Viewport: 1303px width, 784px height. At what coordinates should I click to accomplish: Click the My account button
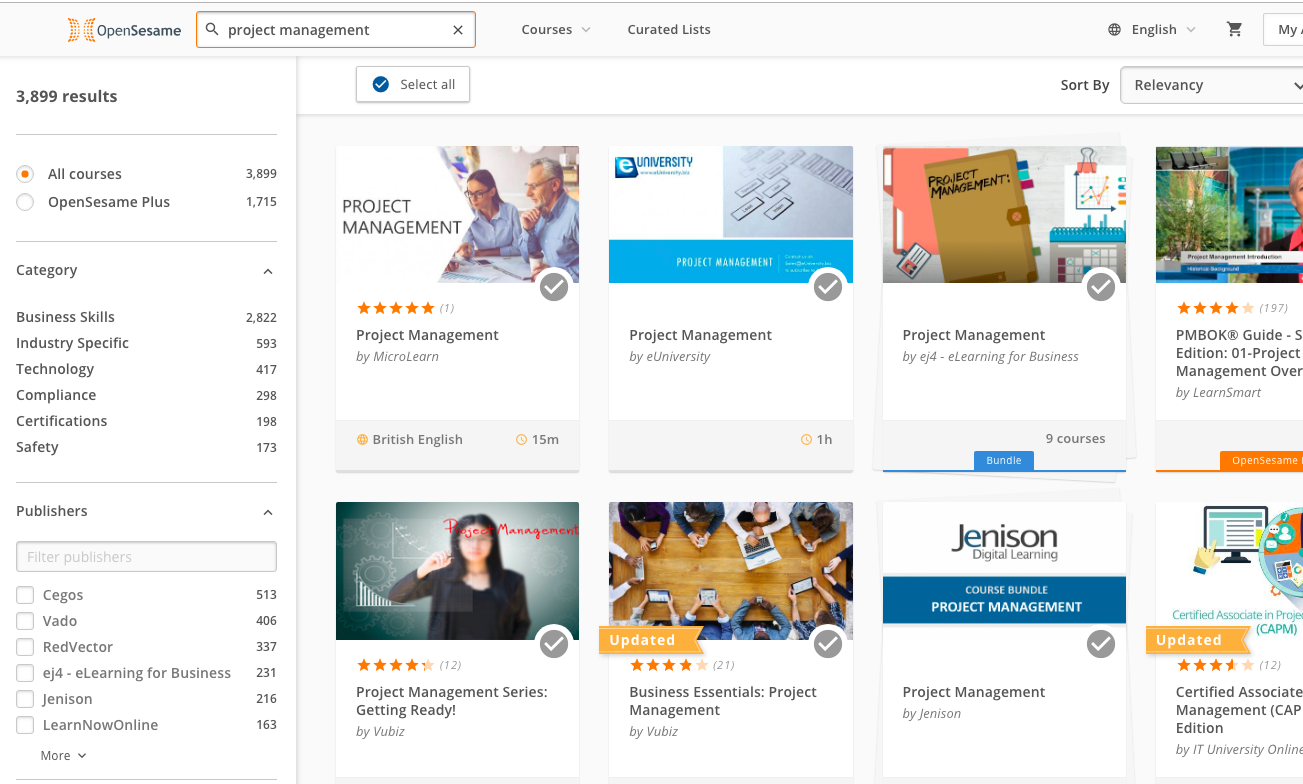coord(1284,30)
